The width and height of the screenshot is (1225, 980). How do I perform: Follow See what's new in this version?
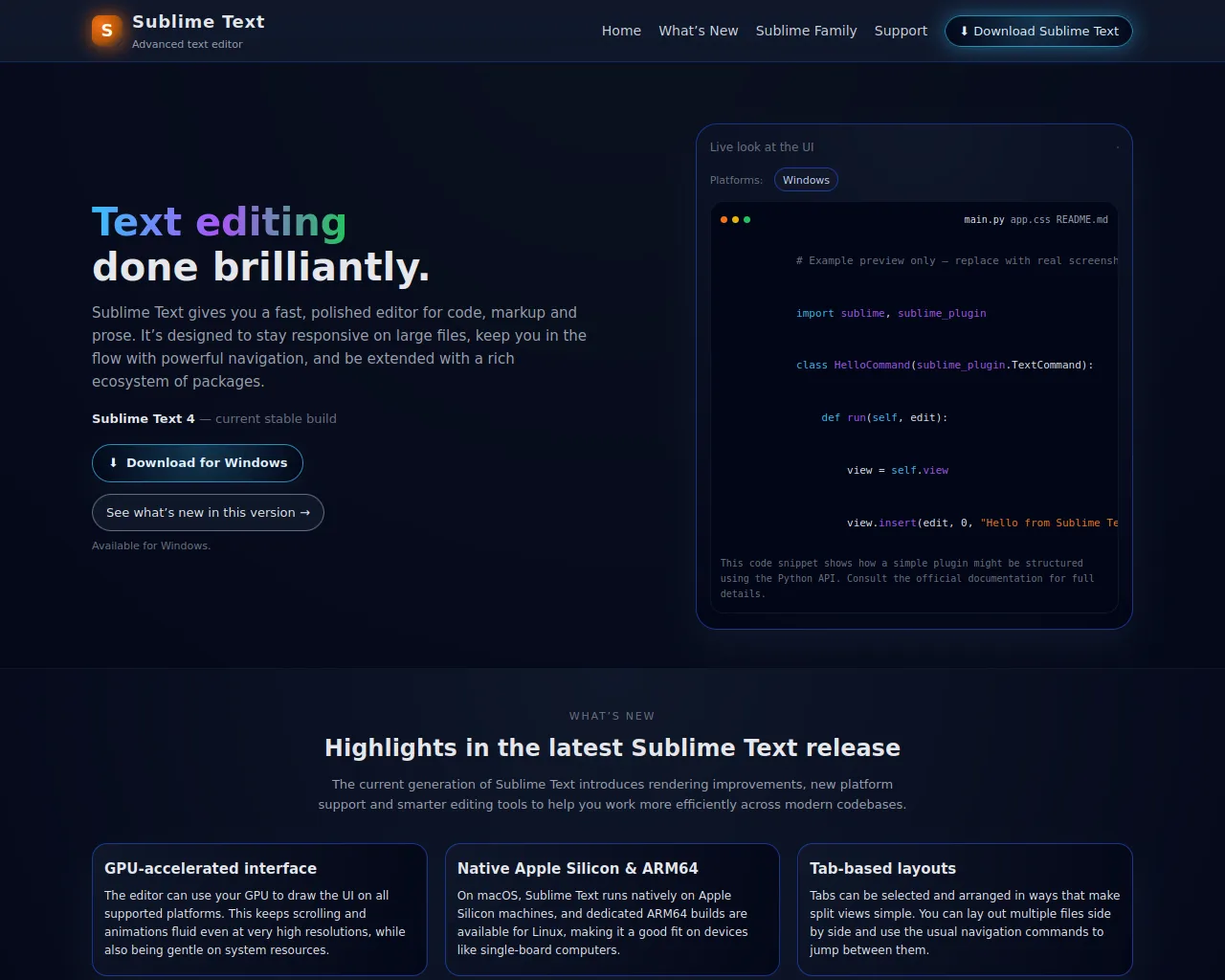coord(208,513)
